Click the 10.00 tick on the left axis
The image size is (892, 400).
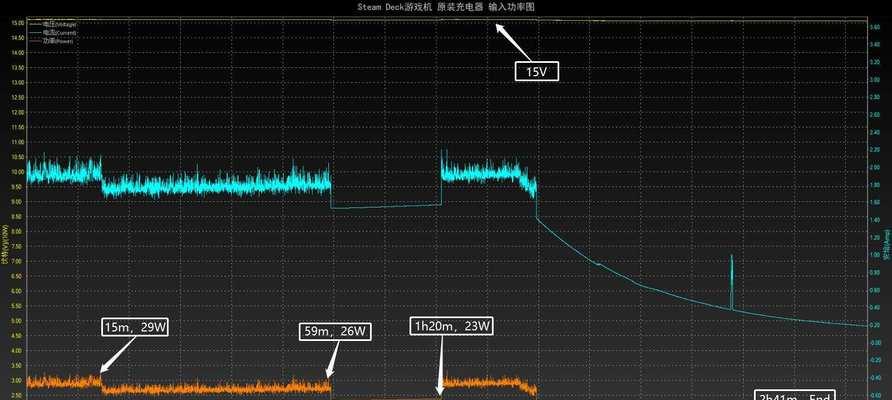point(18,172)
